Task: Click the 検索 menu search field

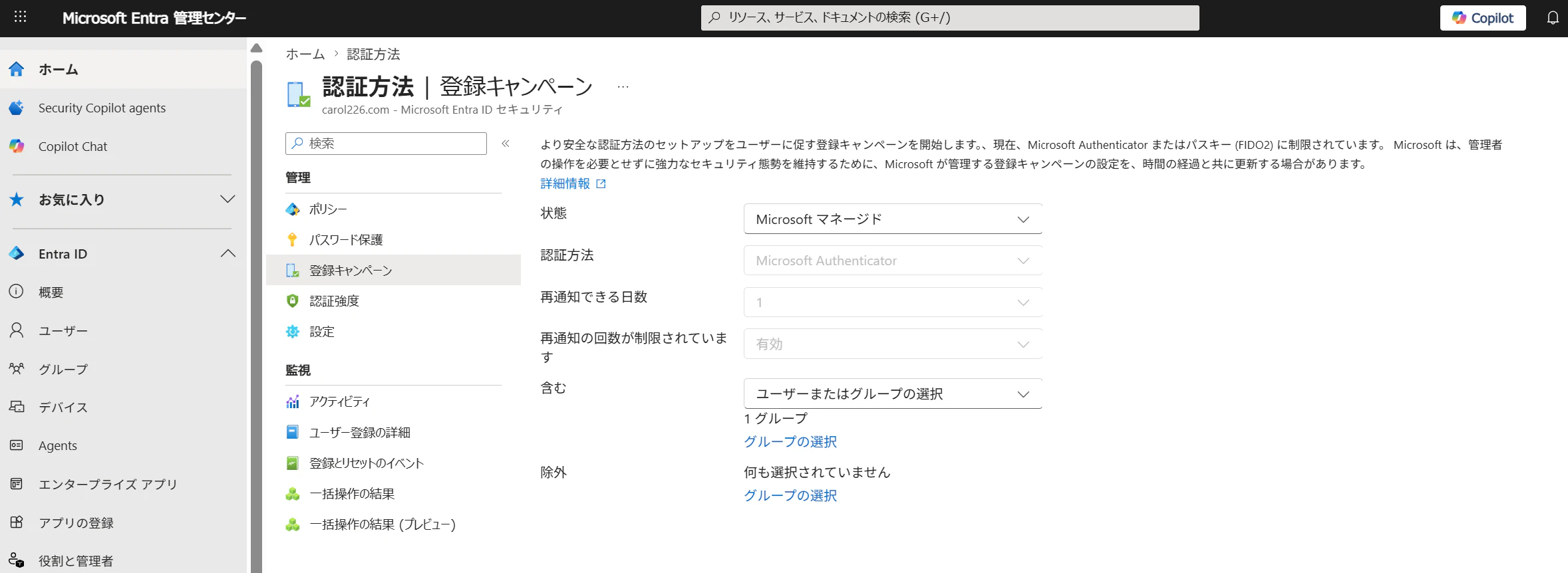Action: (386, 144)
